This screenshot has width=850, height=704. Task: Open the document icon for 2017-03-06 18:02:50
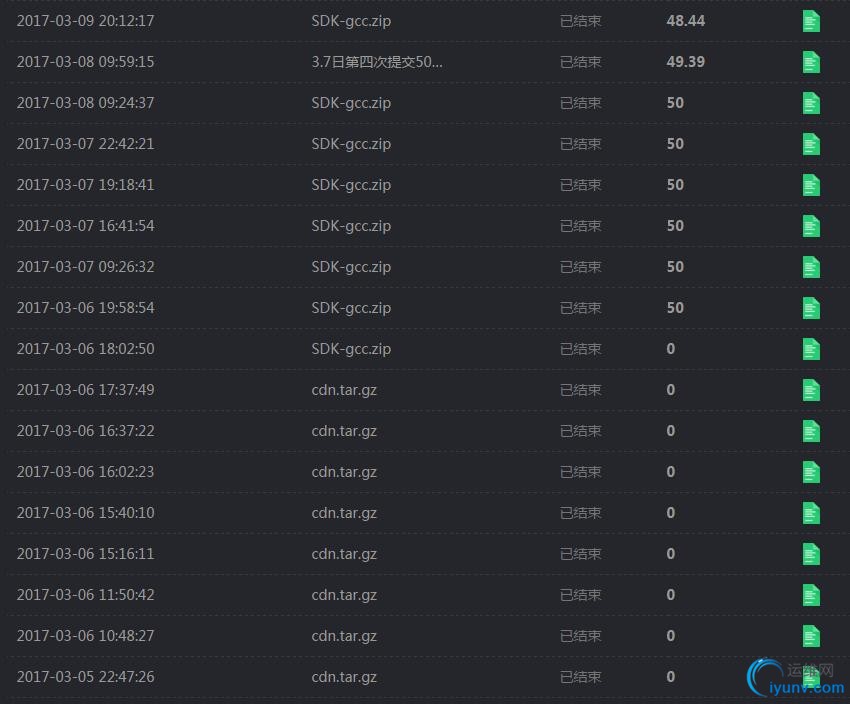point(811,349)
